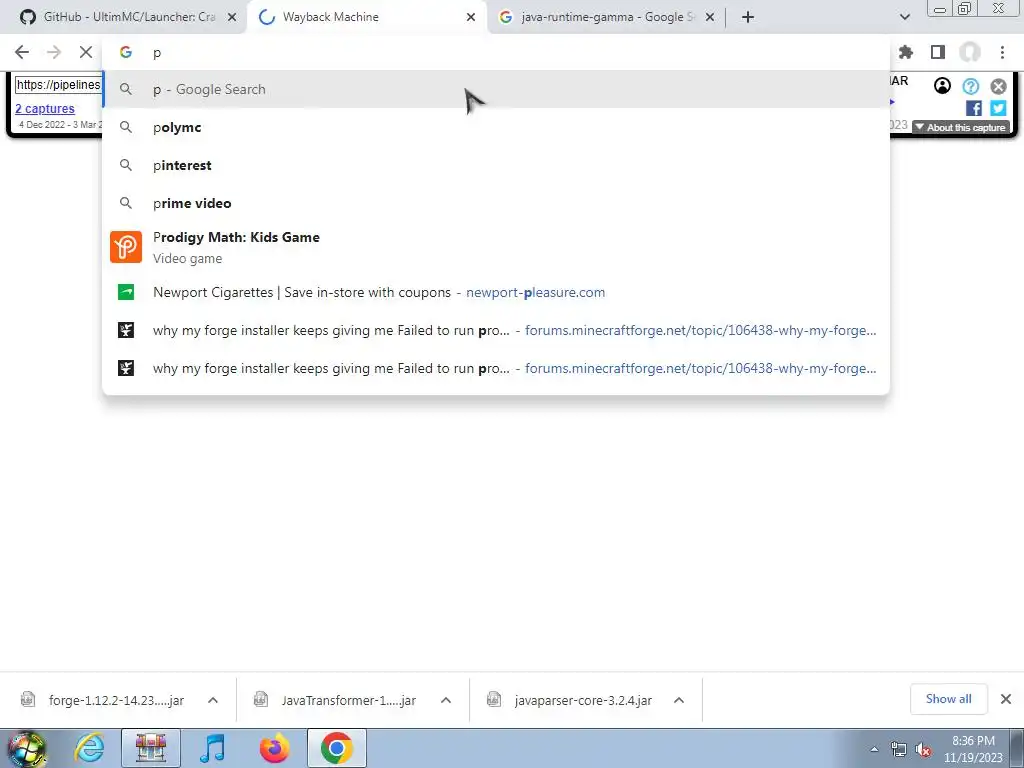1024x768 pixels.
Task: Select the Prodigy Math: Kids Game suggestion
Action: pyautogui.click(x=496, y=248)
